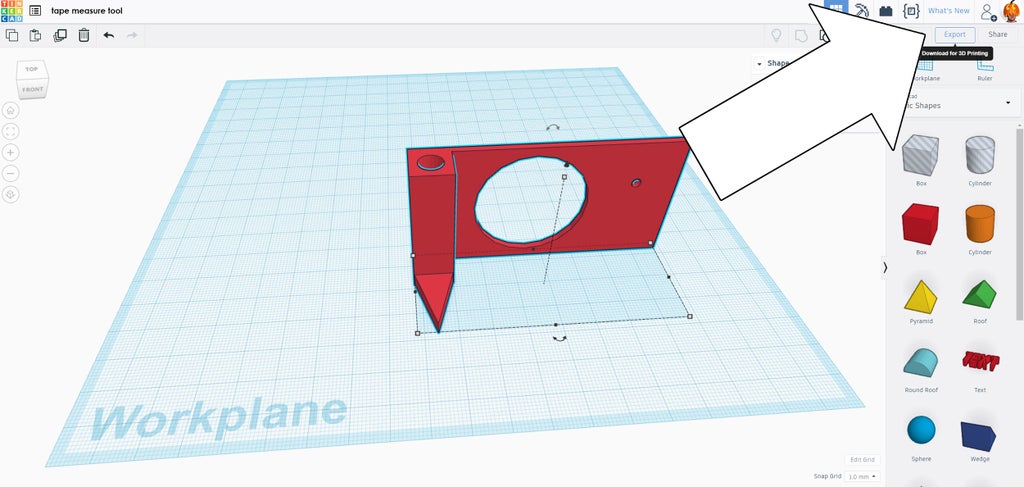The width and height of the screenshot is (1024, 487).
Task: Open the designs list icon
Action: tap(35, 11)
